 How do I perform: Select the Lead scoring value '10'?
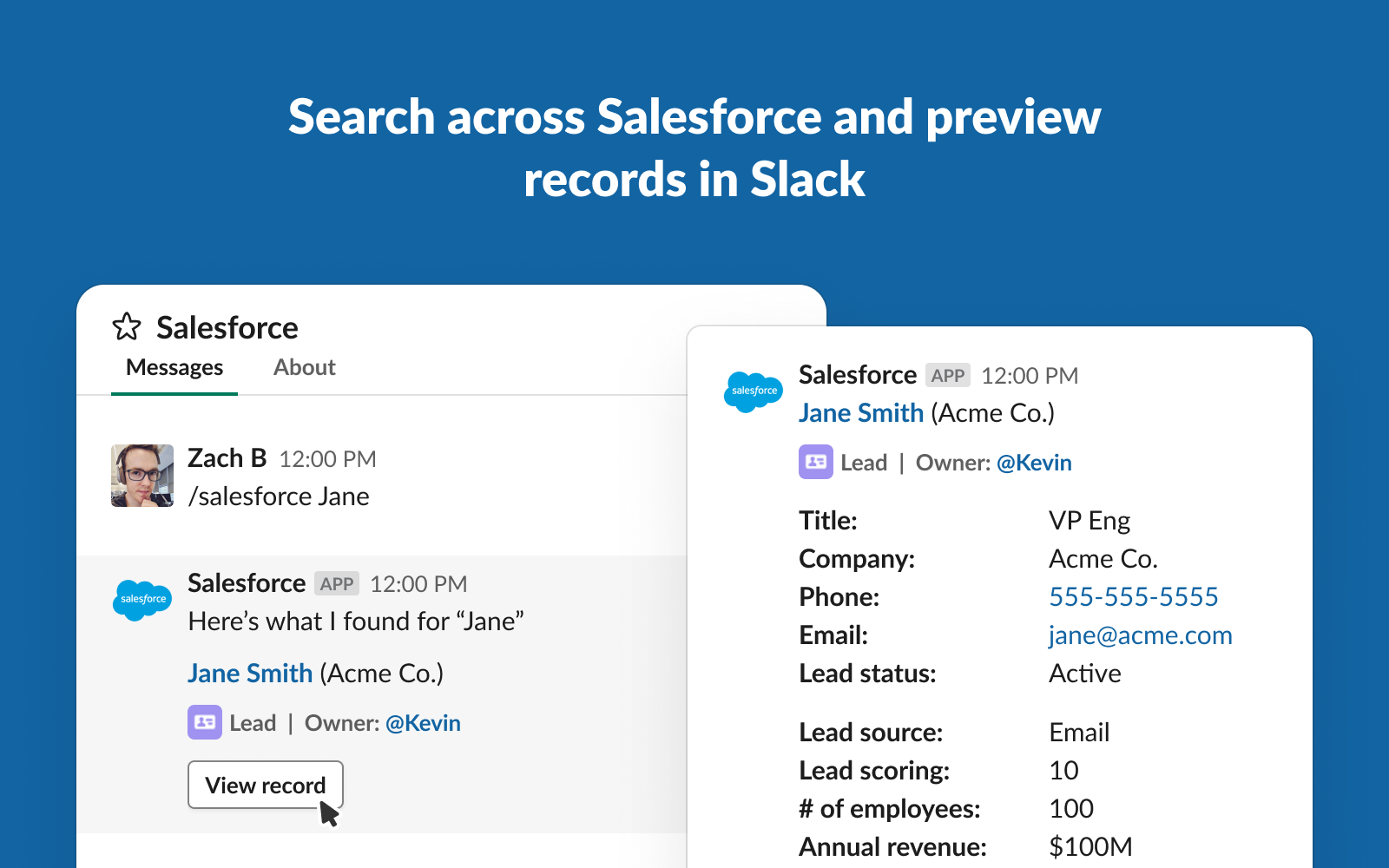pyautogui.click(x=1064, y=771)
